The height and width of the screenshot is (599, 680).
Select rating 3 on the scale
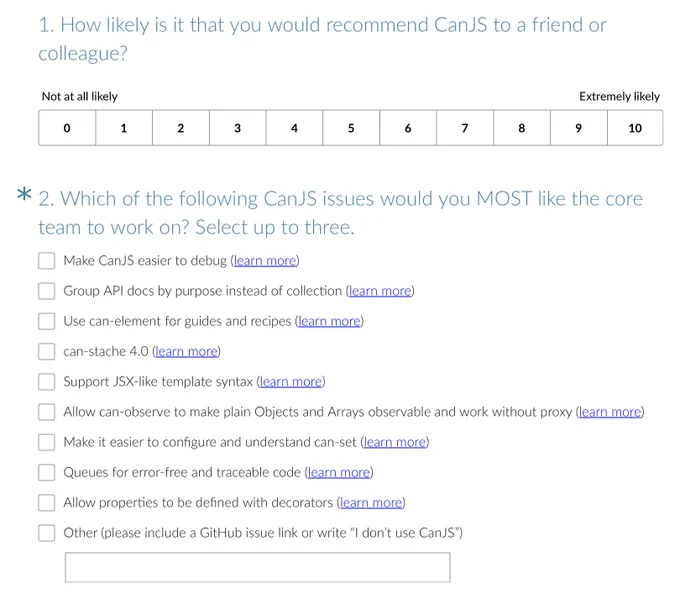coord(238,128)
